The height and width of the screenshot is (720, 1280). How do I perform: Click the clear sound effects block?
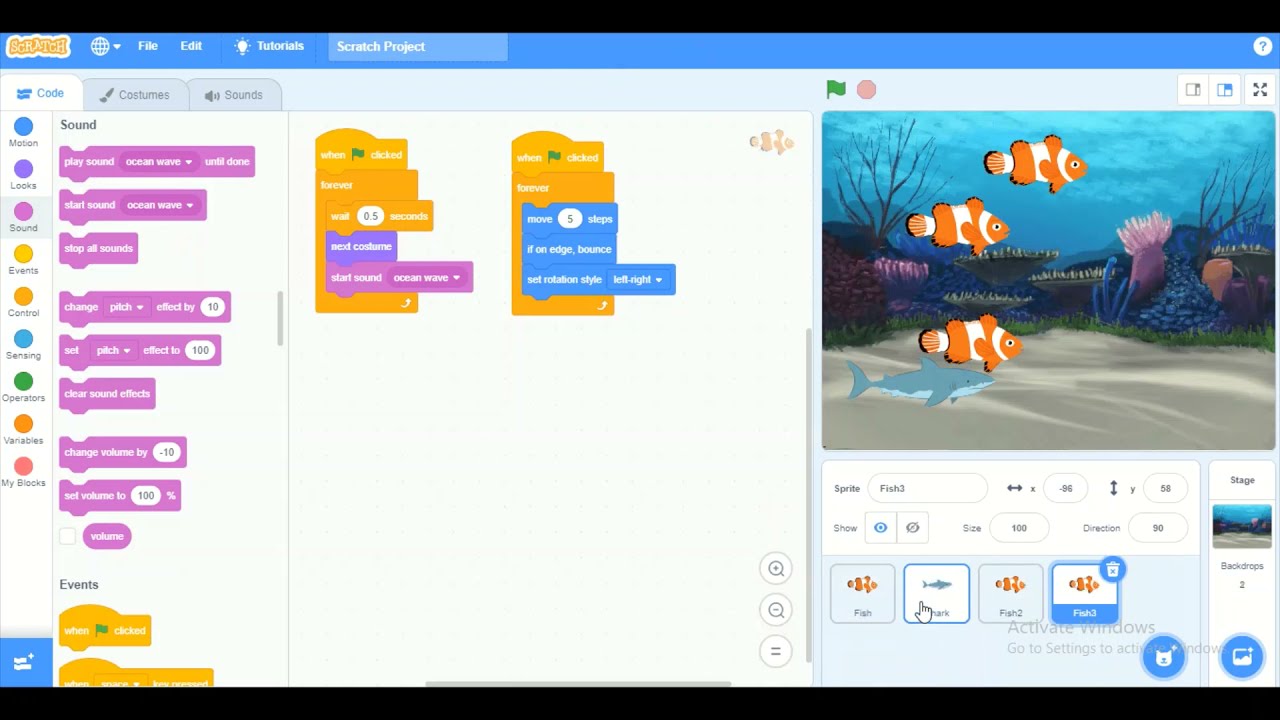107,394
